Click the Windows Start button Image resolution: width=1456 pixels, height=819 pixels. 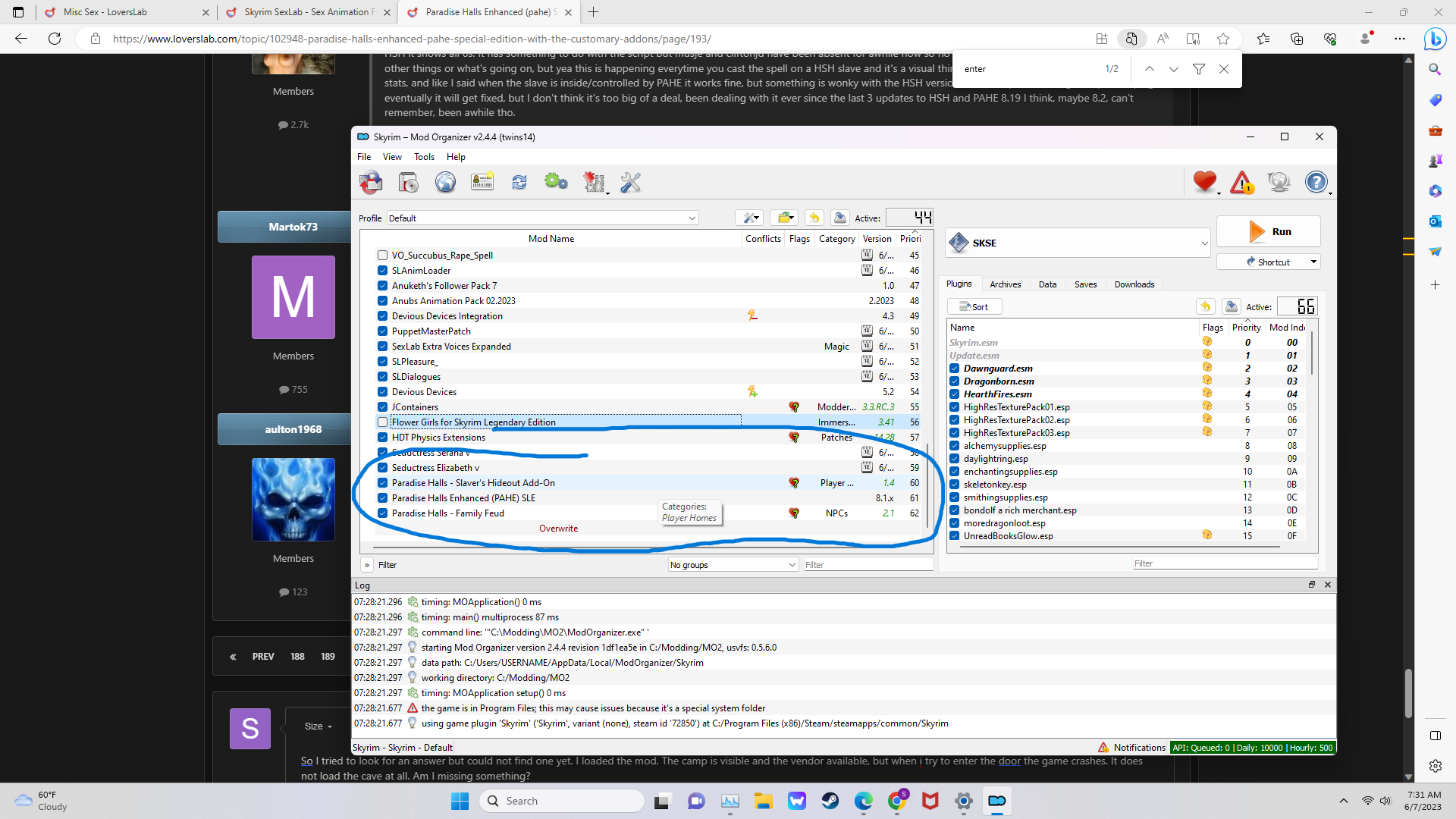point(460,801)
